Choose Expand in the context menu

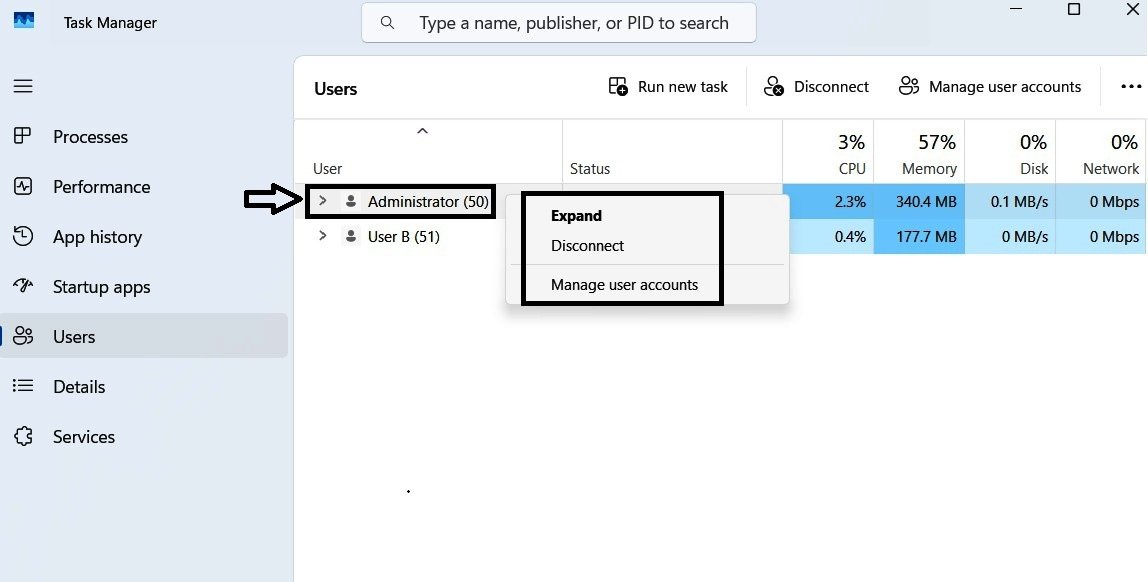click(576, 216)
